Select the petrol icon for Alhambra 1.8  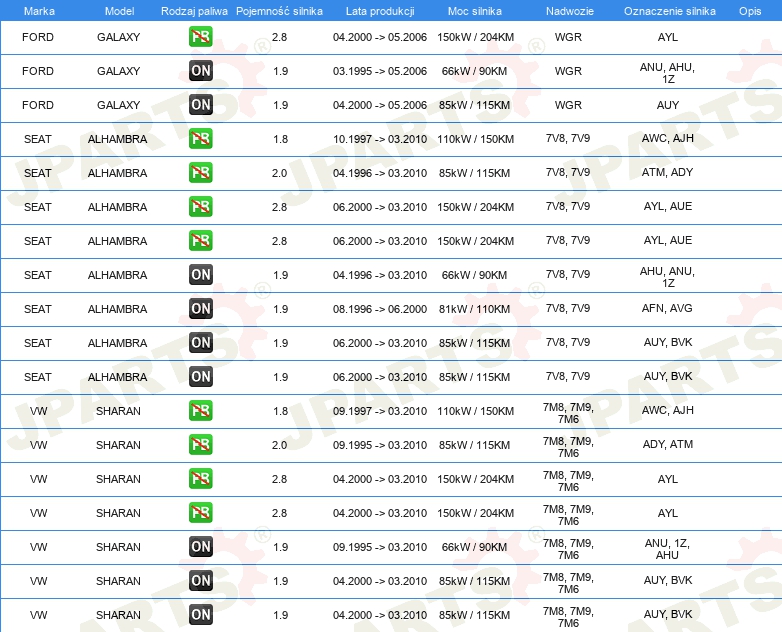coord(200,139)
